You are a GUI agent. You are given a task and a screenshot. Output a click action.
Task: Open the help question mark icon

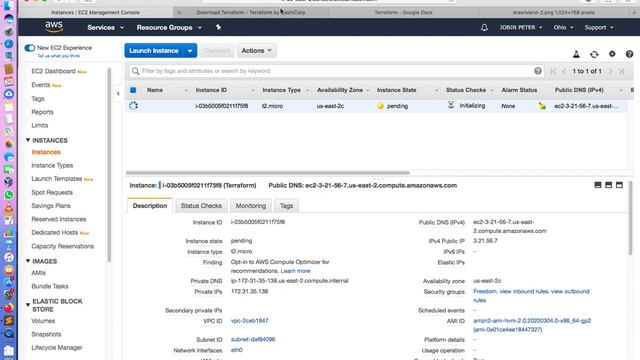(x=629, y=54)
